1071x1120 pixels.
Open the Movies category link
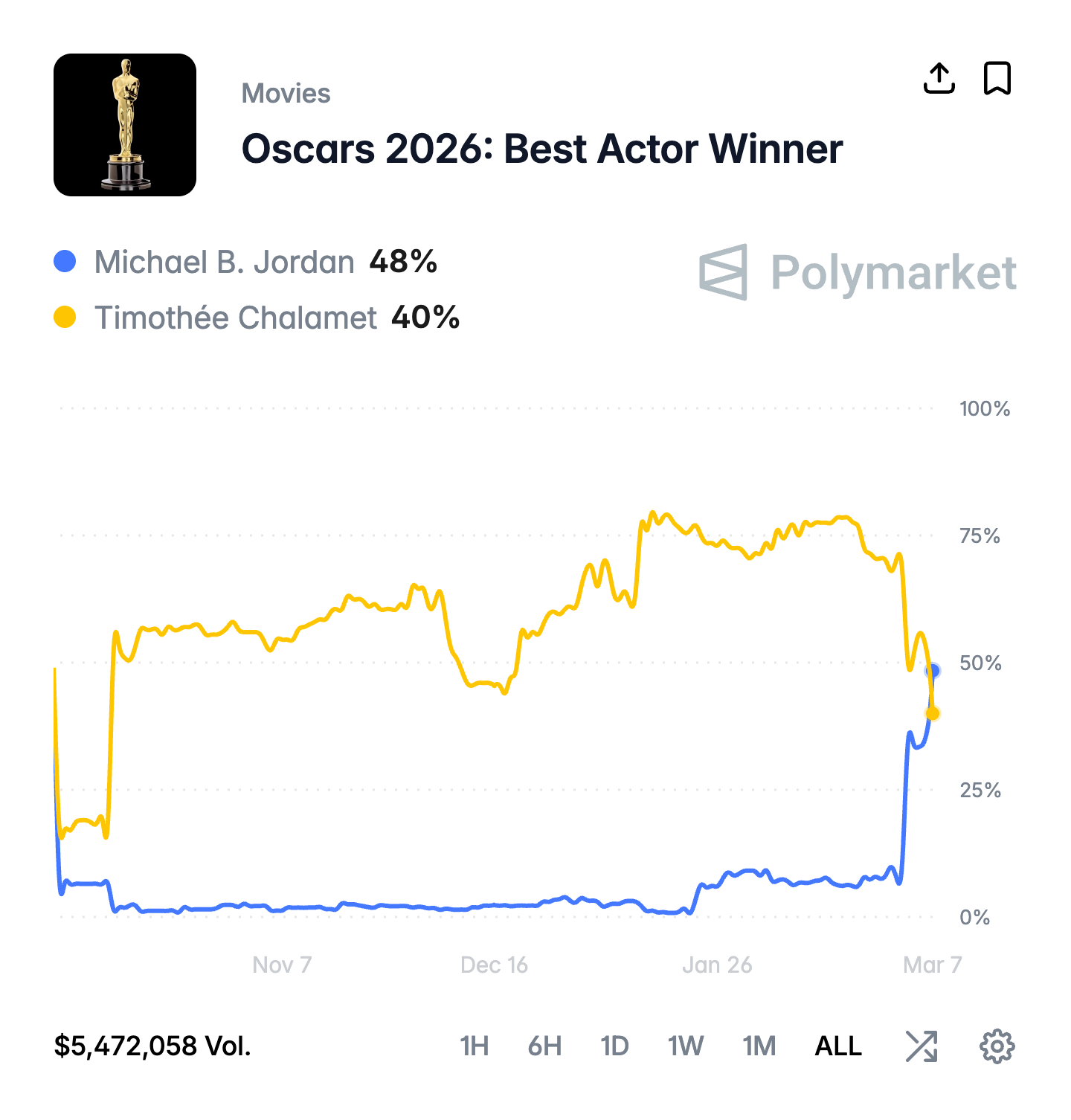286,94
